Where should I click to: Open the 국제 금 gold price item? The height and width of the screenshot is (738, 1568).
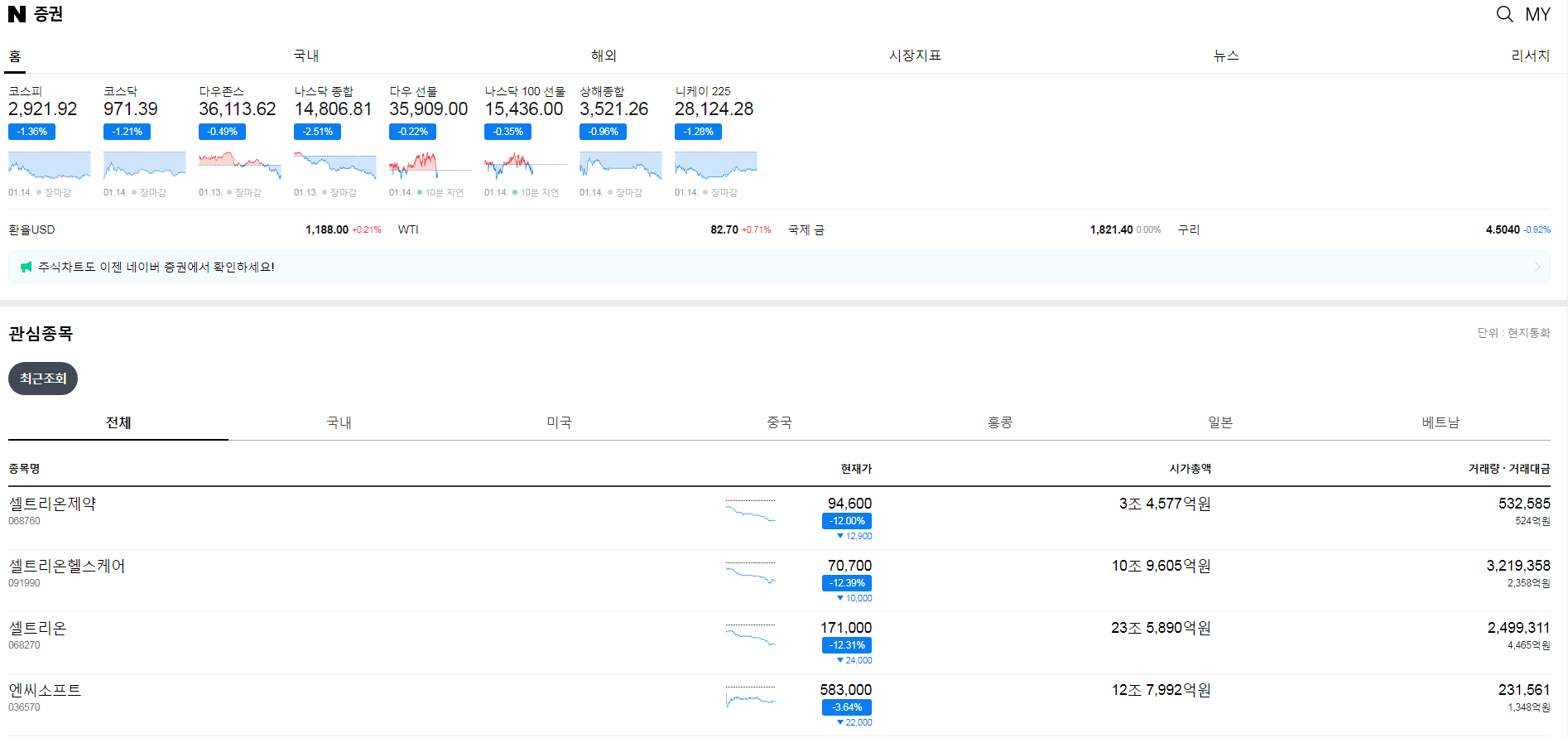[974, 229]
